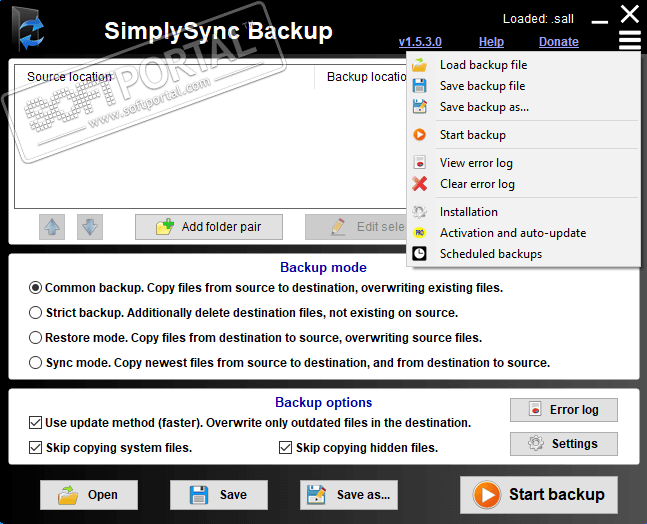Viewport: 647px width, 524px height.
Task: Select Restore mode radio button
Action: [35, 338]
